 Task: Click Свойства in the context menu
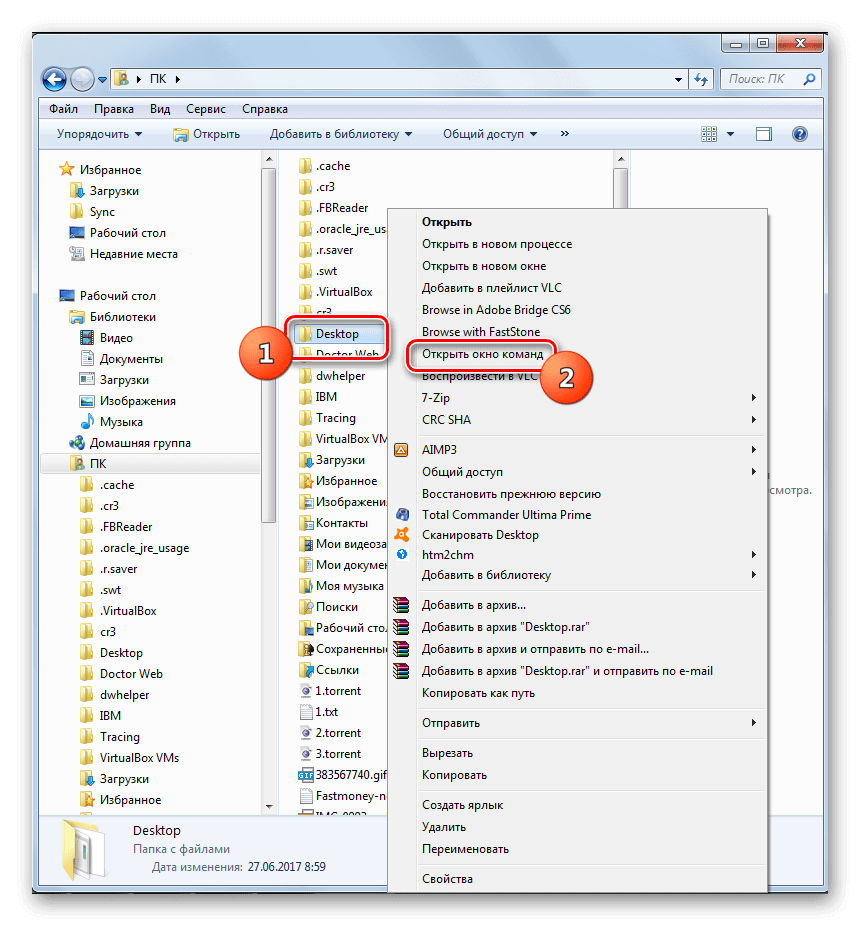(x=447, y=879)
